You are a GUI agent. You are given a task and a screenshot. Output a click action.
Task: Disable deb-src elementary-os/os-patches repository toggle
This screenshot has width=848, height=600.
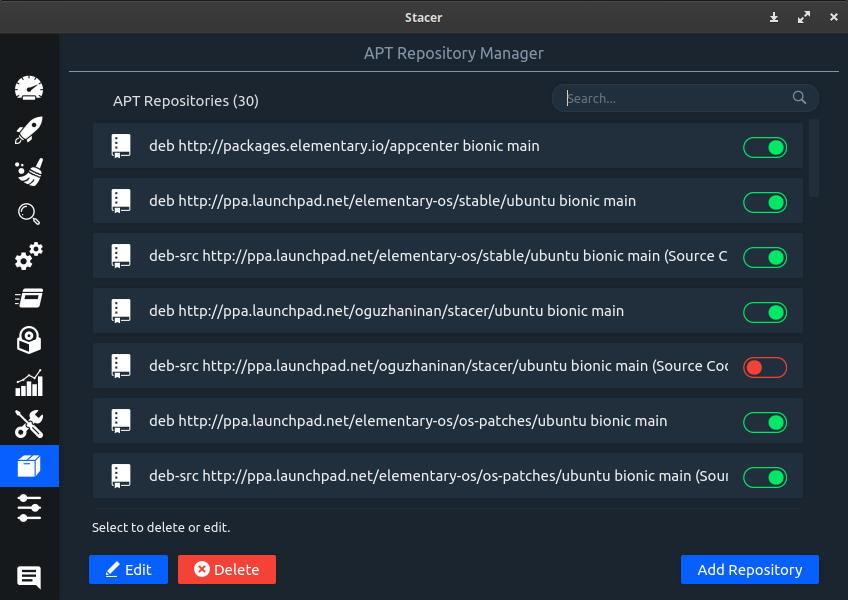765,477
